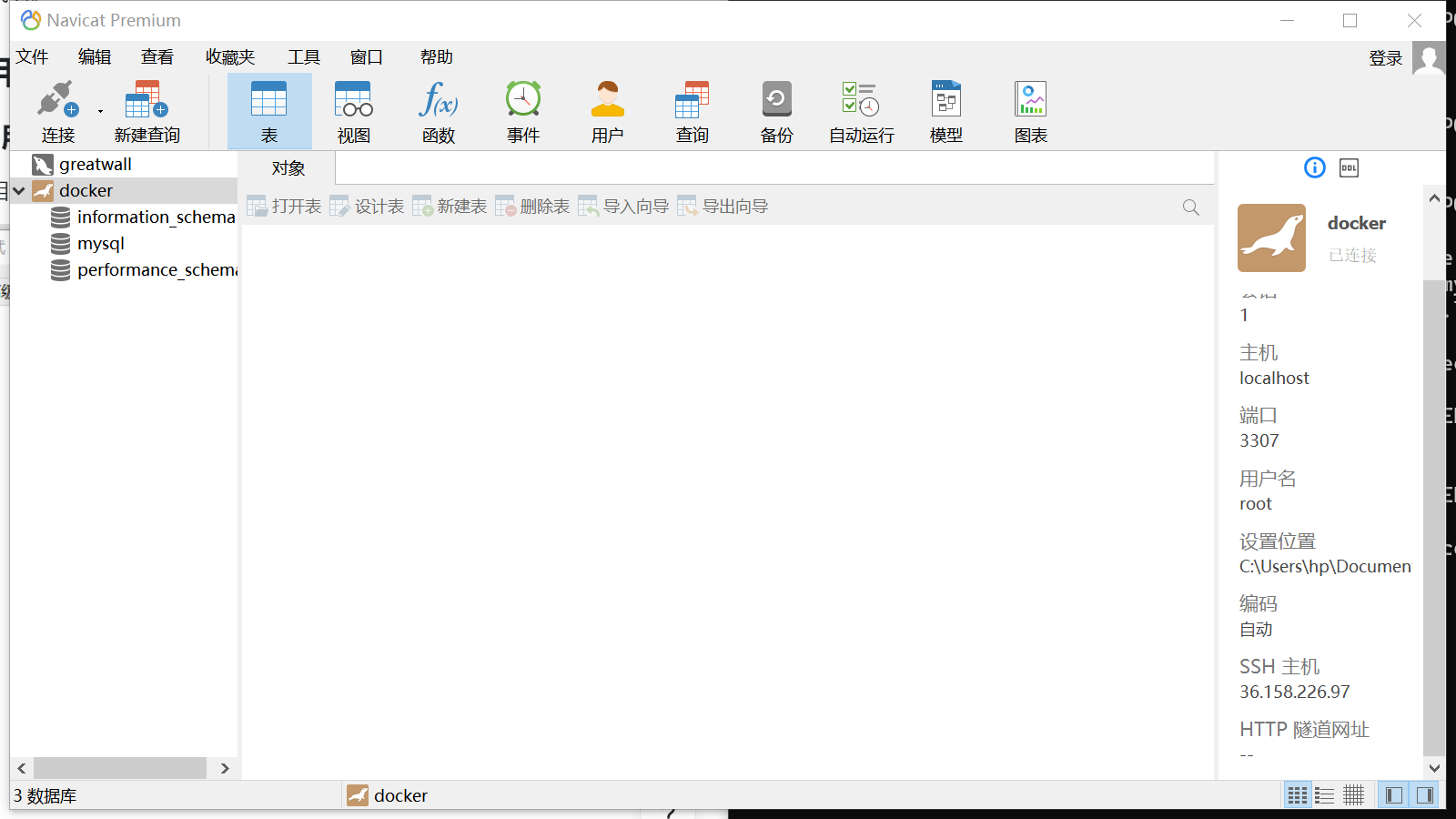Viewport: 1456px width, 819px height.
Task: Open the Help (帮助) menu
Action: point(437,57)
